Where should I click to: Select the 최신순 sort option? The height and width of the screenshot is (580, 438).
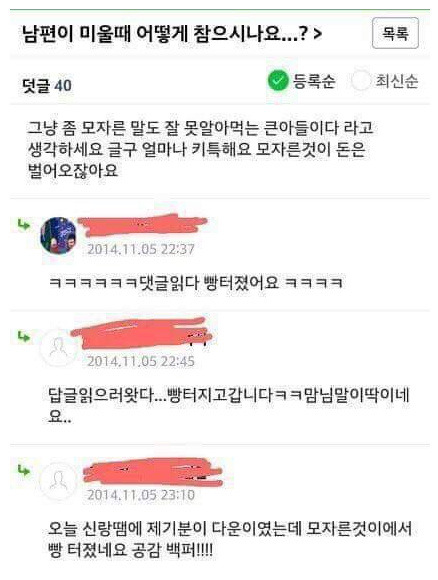click(397, 81)
